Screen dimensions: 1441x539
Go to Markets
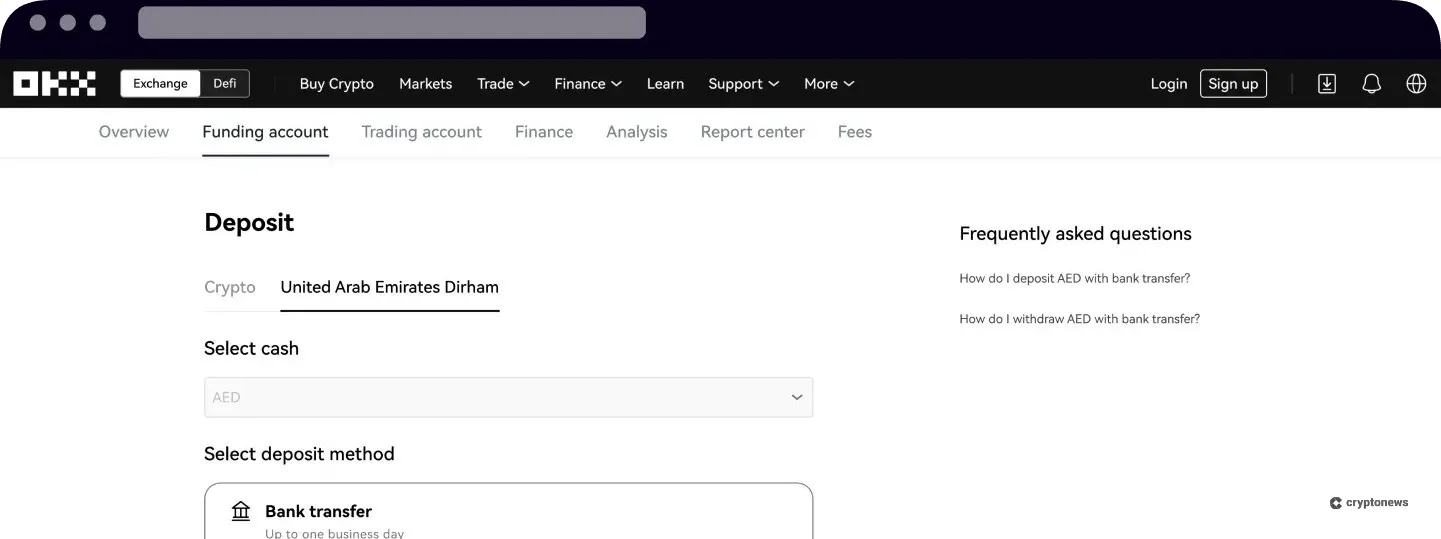coord(426,84)
